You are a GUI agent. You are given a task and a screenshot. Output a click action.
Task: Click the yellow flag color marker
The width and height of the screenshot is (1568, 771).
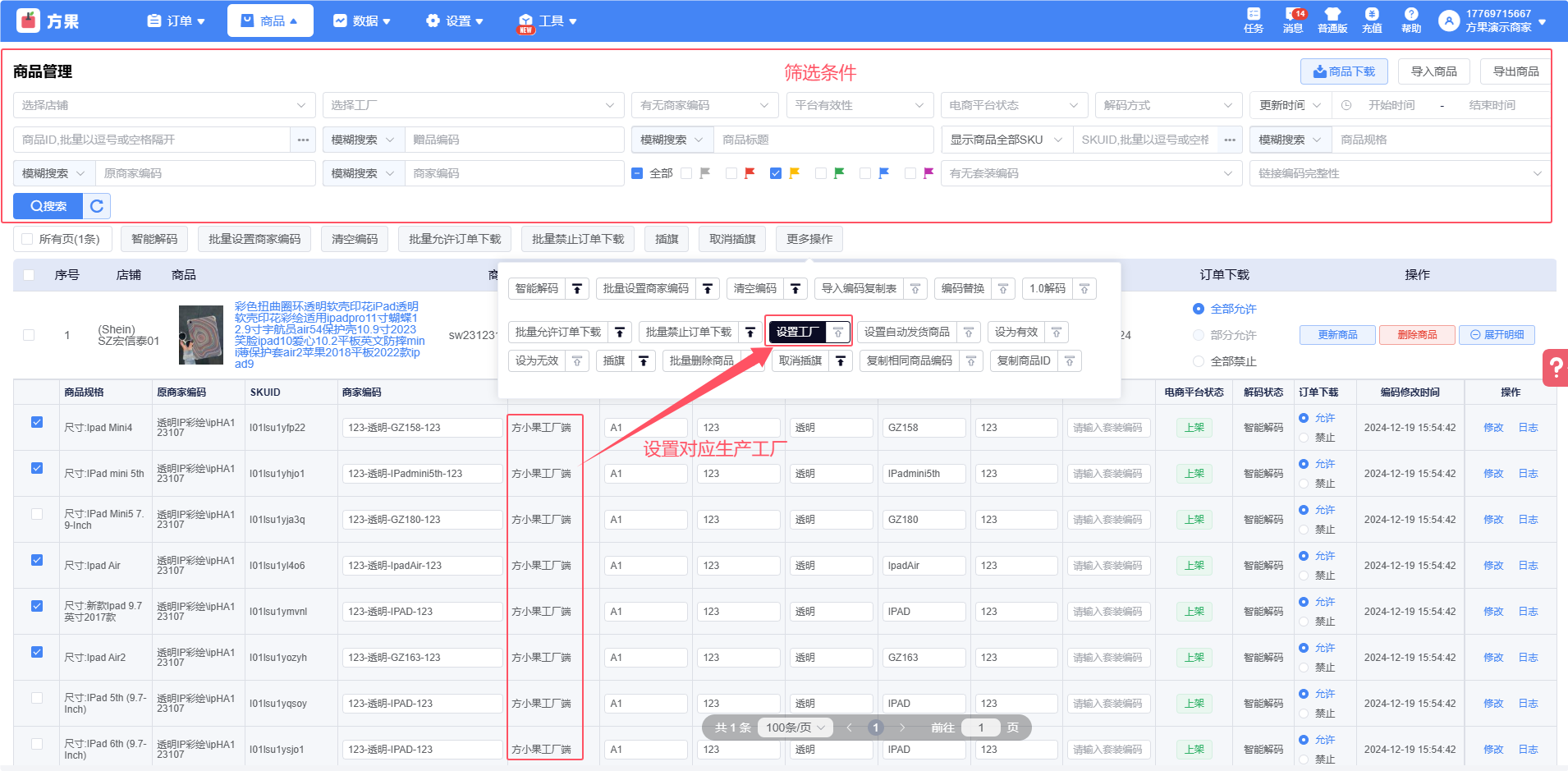coord(794,173)
